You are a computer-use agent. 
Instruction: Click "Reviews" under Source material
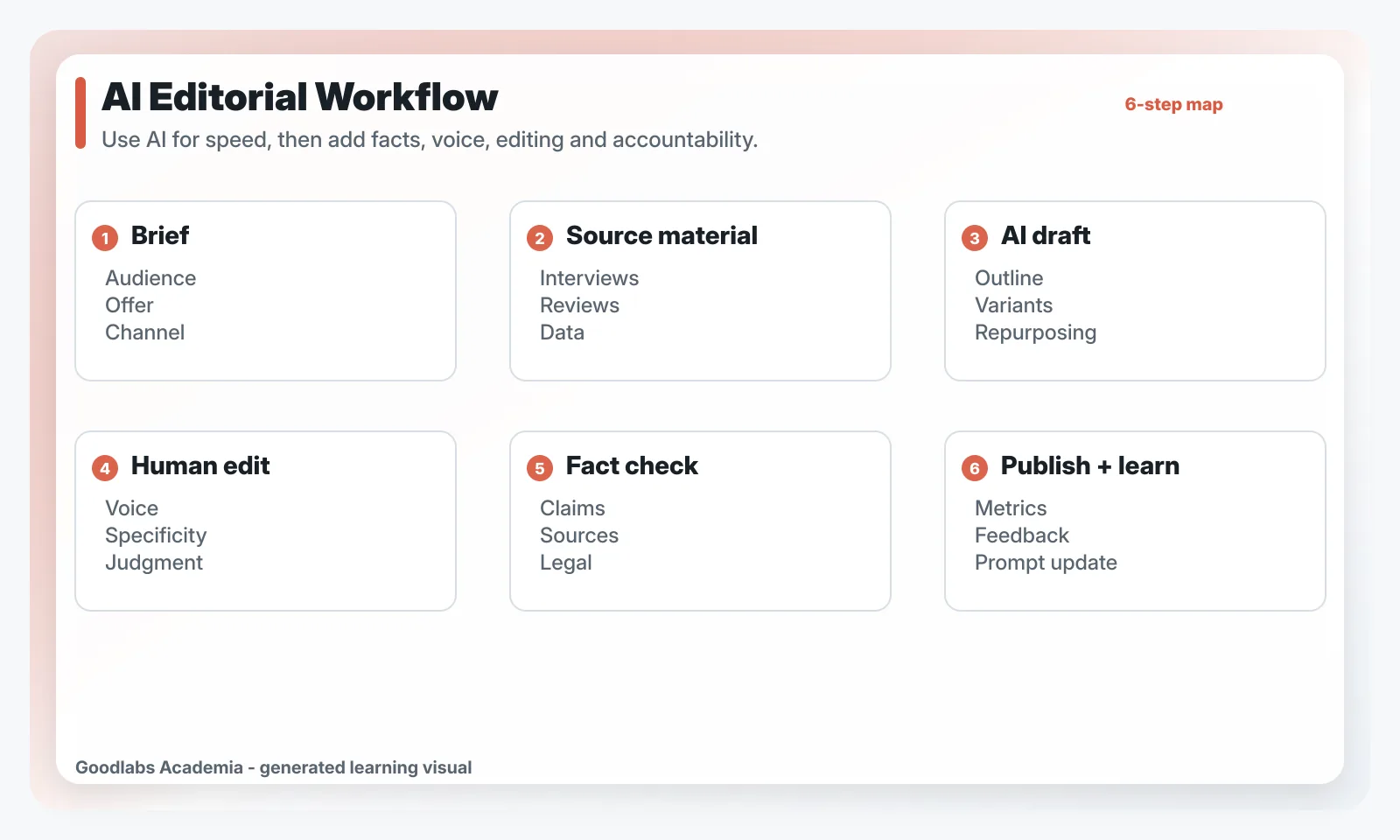tap(579, 305)
